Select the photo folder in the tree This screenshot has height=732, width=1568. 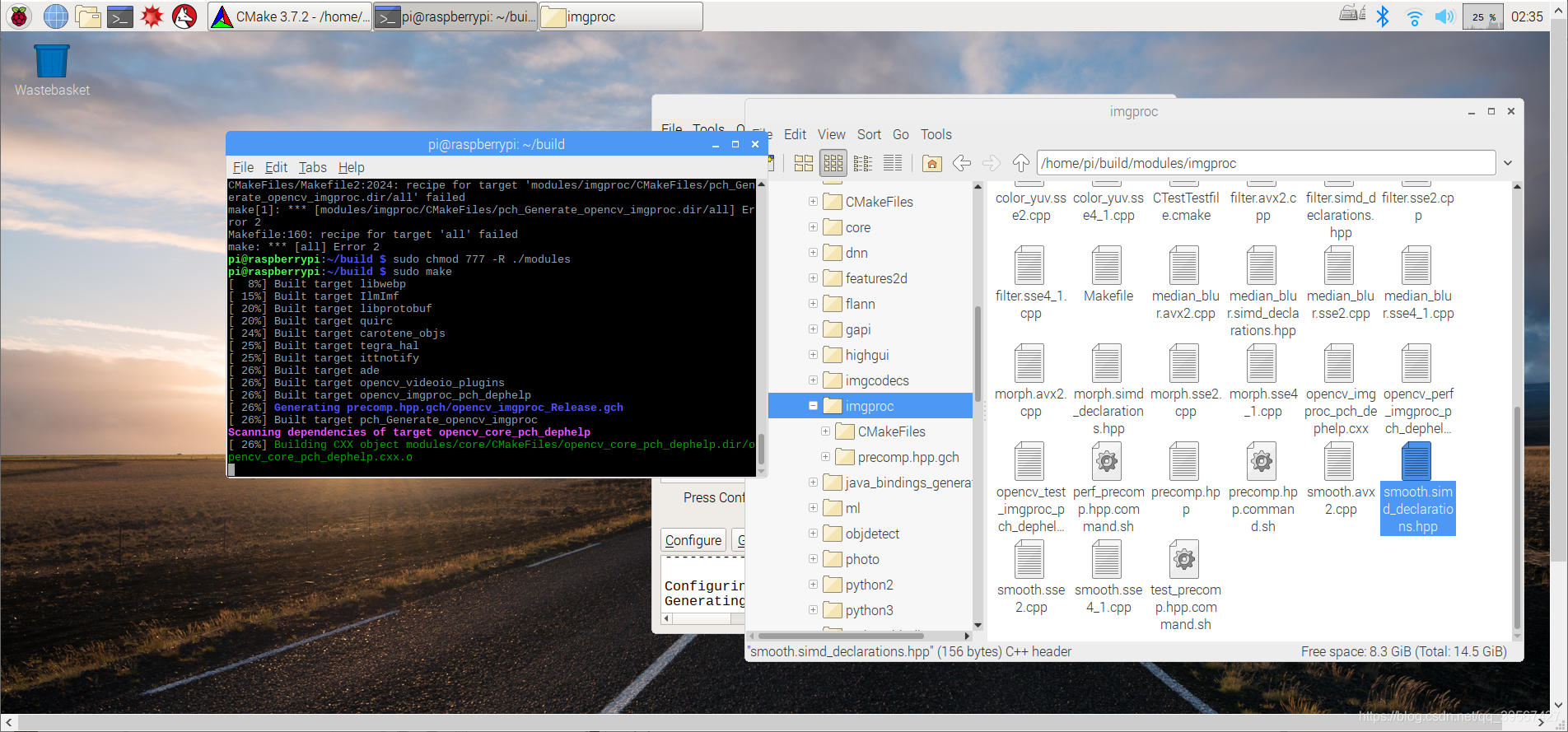pos(861,559)
